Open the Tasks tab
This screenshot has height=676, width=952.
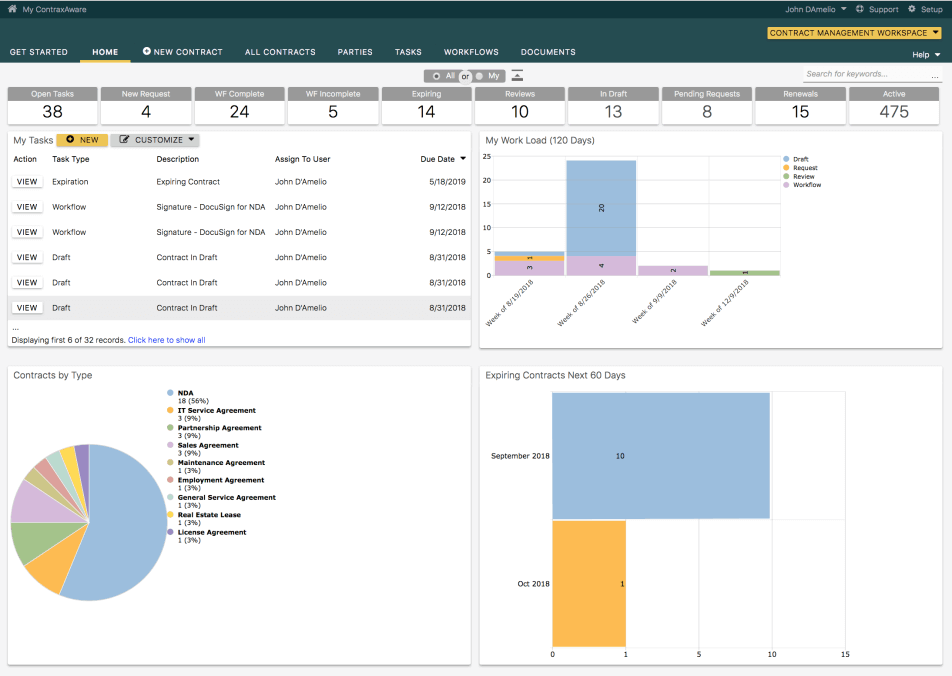[408, 52]
